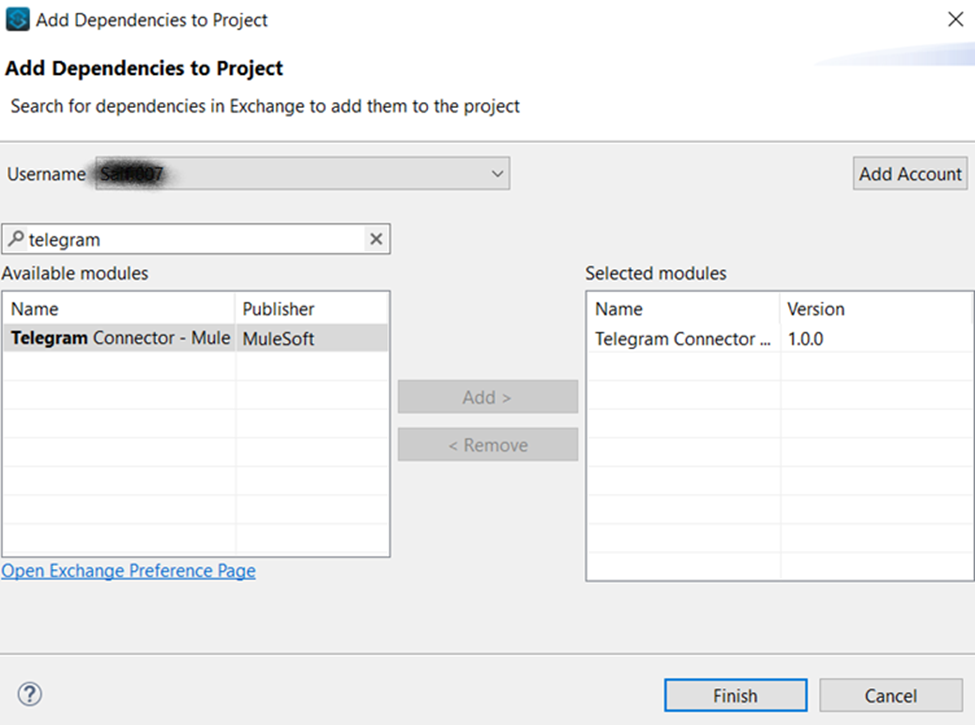Image resolution: width=975 pixels, height=725 pixels.
Task: Sort available modules by Publisher column
Action: click(x=311, y=309)
